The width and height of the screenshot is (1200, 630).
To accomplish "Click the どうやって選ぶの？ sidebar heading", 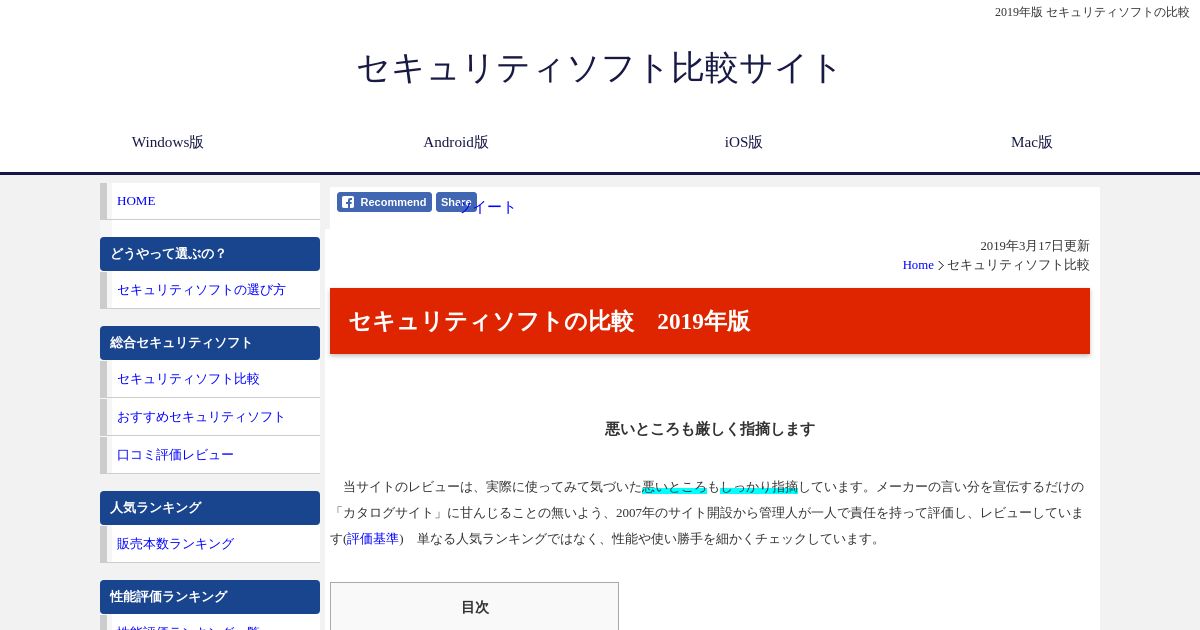I will pyautogui.click(x=210, y=254).
